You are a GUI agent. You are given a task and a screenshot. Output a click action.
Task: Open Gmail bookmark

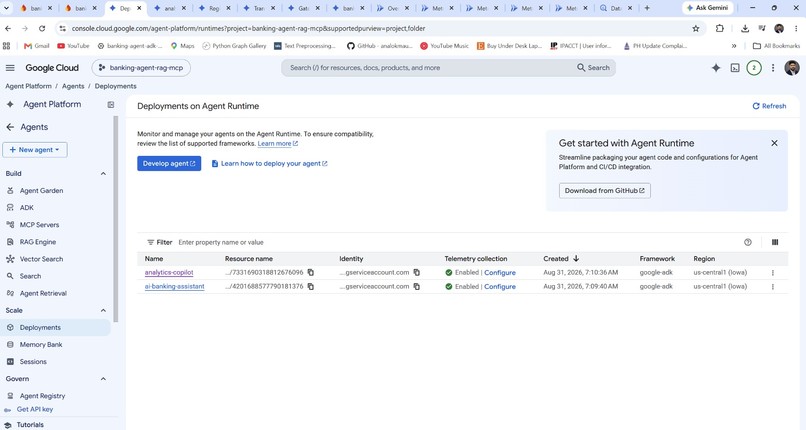[36, 46]
